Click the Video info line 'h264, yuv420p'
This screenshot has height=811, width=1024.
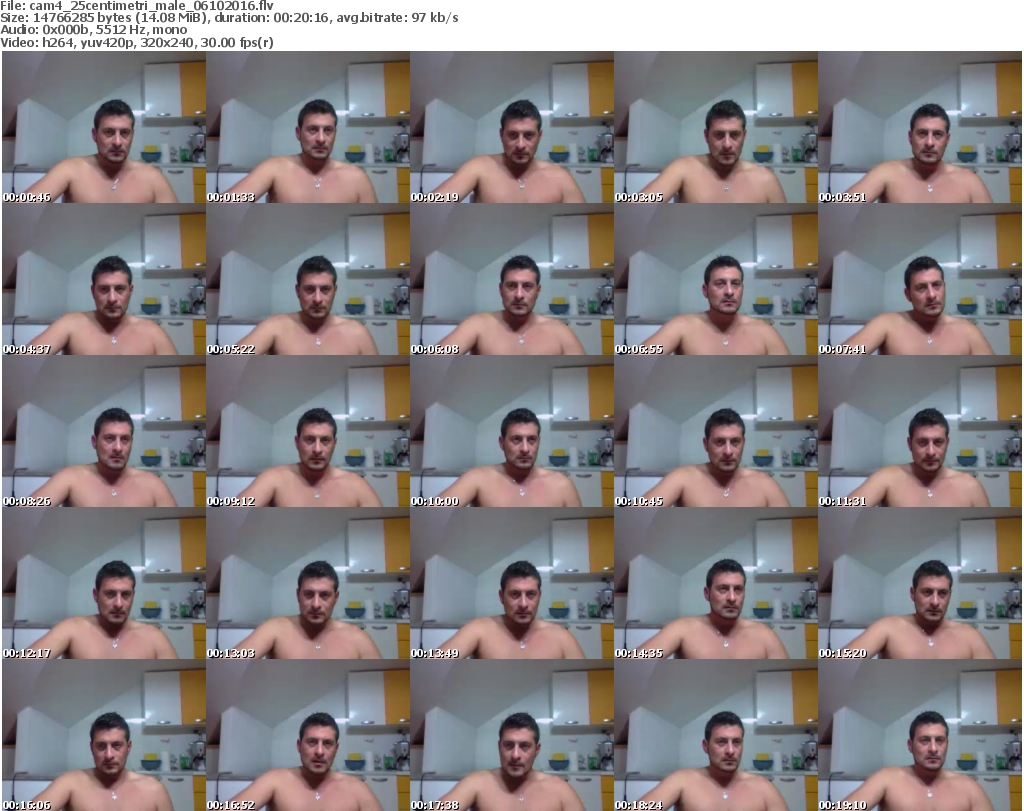tap(137, 42)
